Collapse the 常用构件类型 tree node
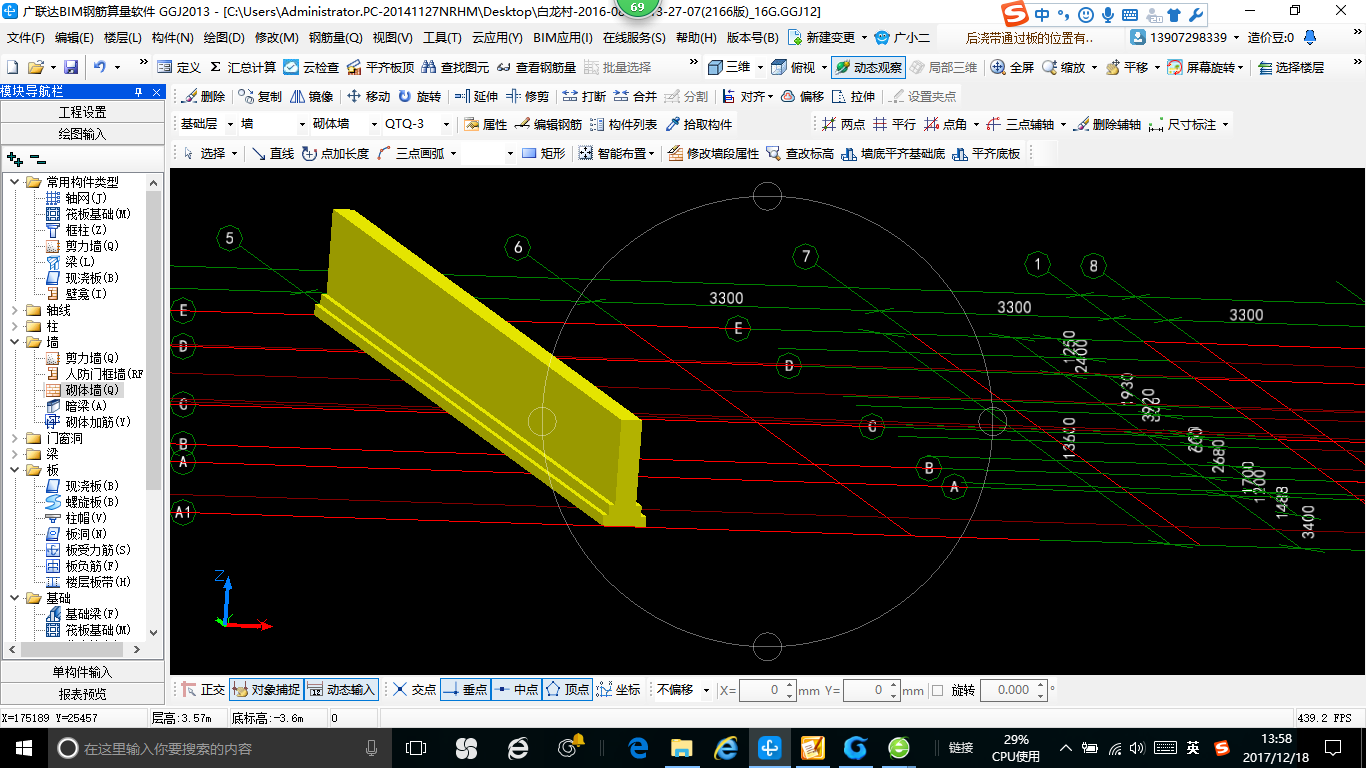 pos(14,182)
